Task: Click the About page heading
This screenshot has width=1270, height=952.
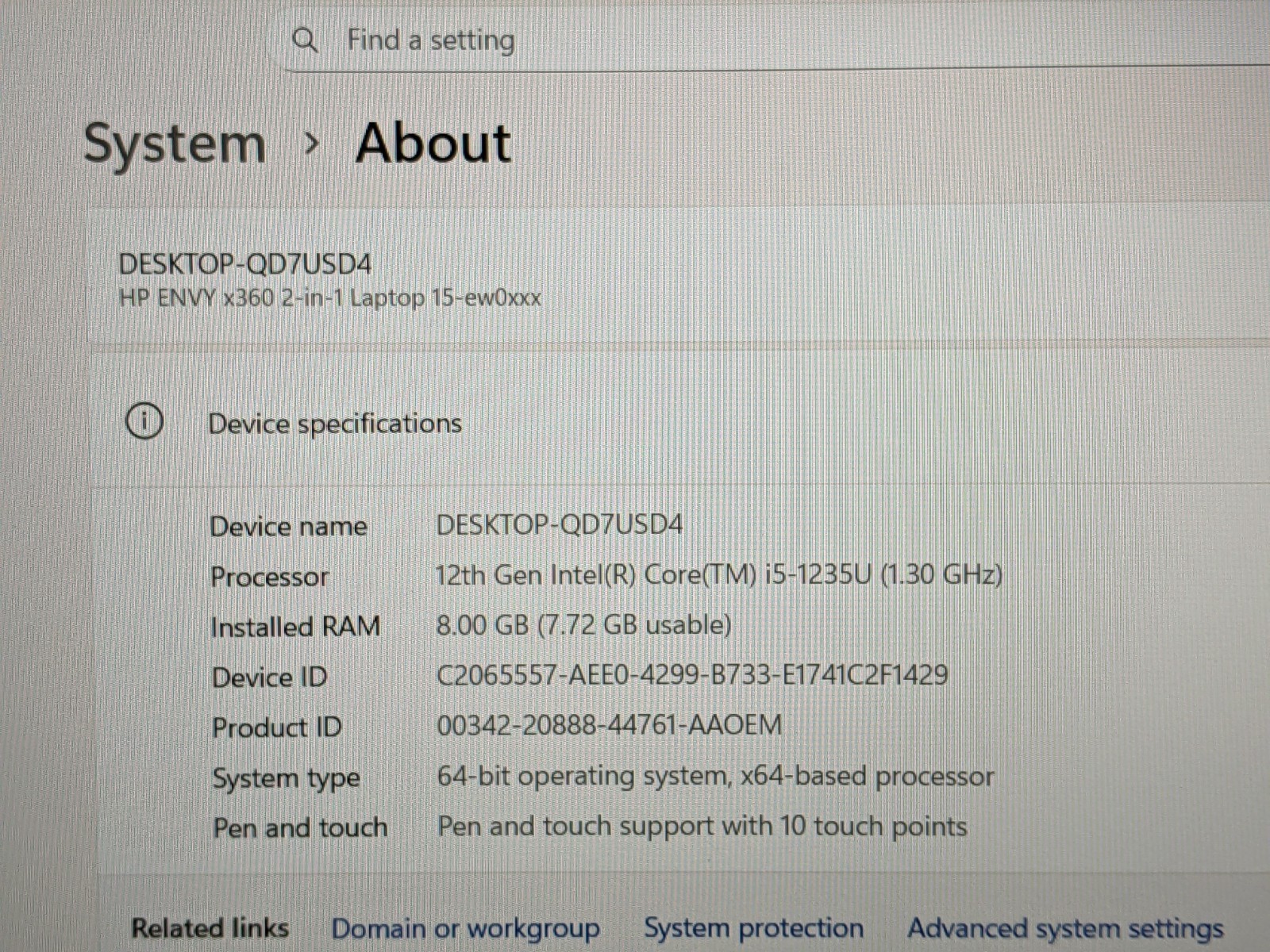Action: (x=433, y=144)
